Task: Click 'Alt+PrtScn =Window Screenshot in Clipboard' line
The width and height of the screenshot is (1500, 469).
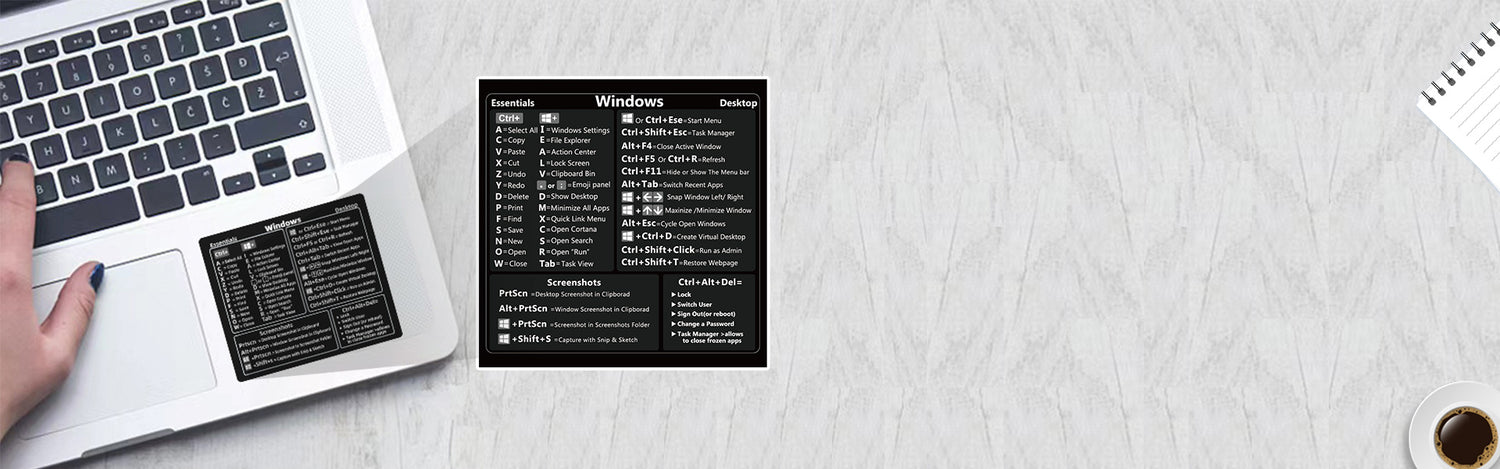Action: 574,309
